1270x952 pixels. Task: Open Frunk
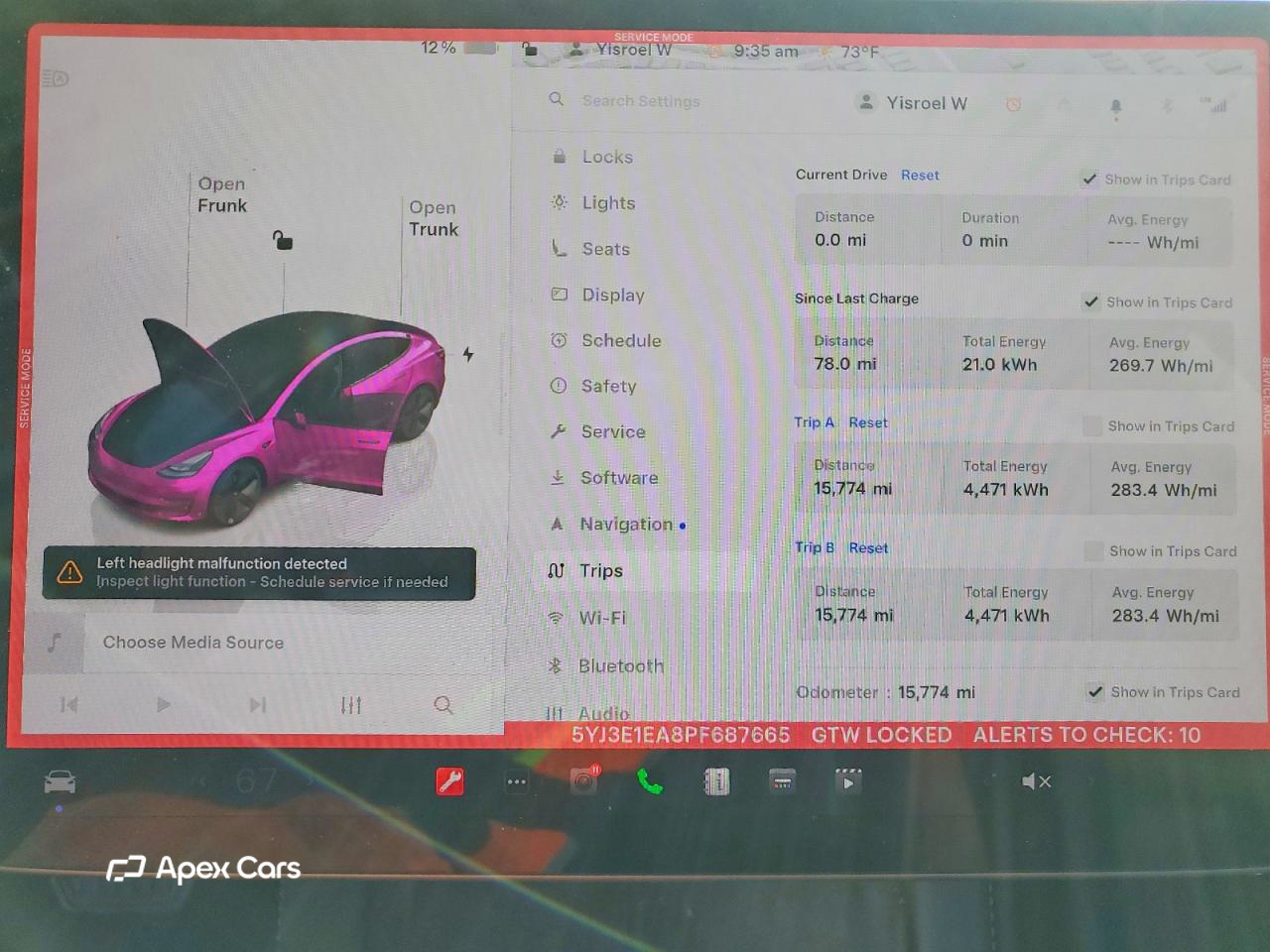coord(222,194)
